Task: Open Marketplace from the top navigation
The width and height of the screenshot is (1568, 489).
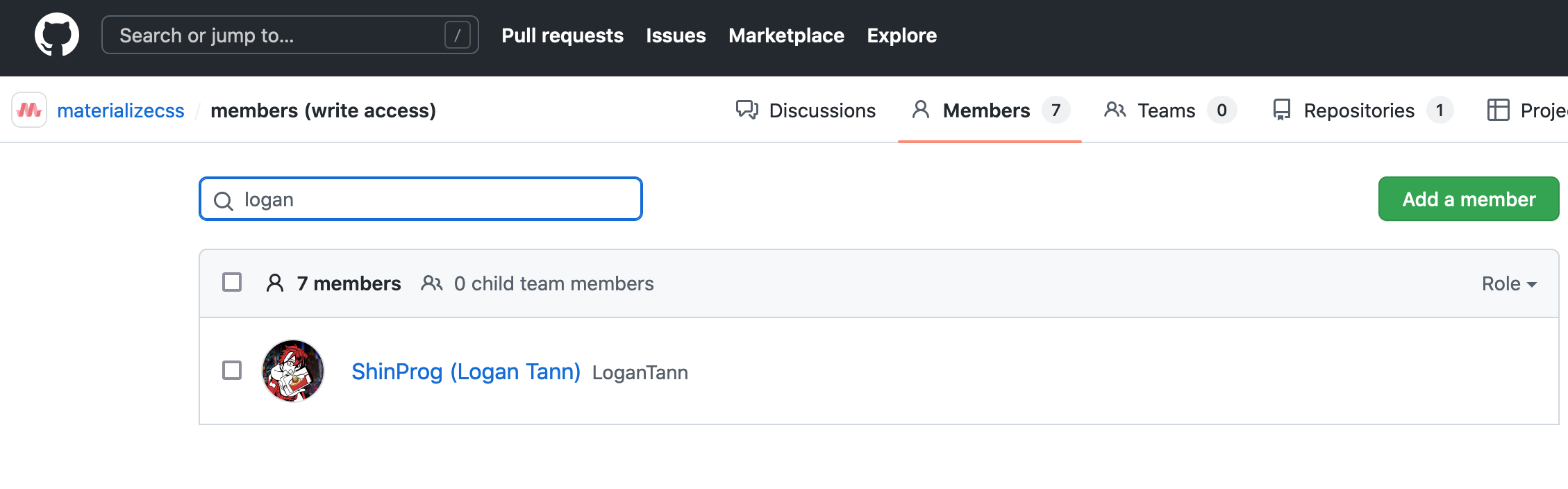Action: click(786, 35)
